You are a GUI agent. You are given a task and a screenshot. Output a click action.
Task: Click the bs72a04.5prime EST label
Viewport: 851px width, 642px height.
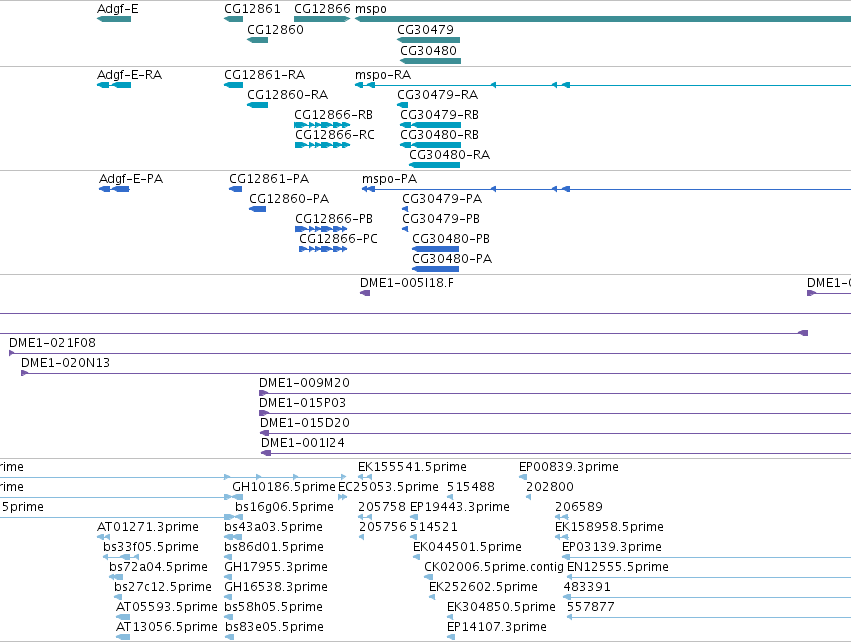tap(158, 567)
